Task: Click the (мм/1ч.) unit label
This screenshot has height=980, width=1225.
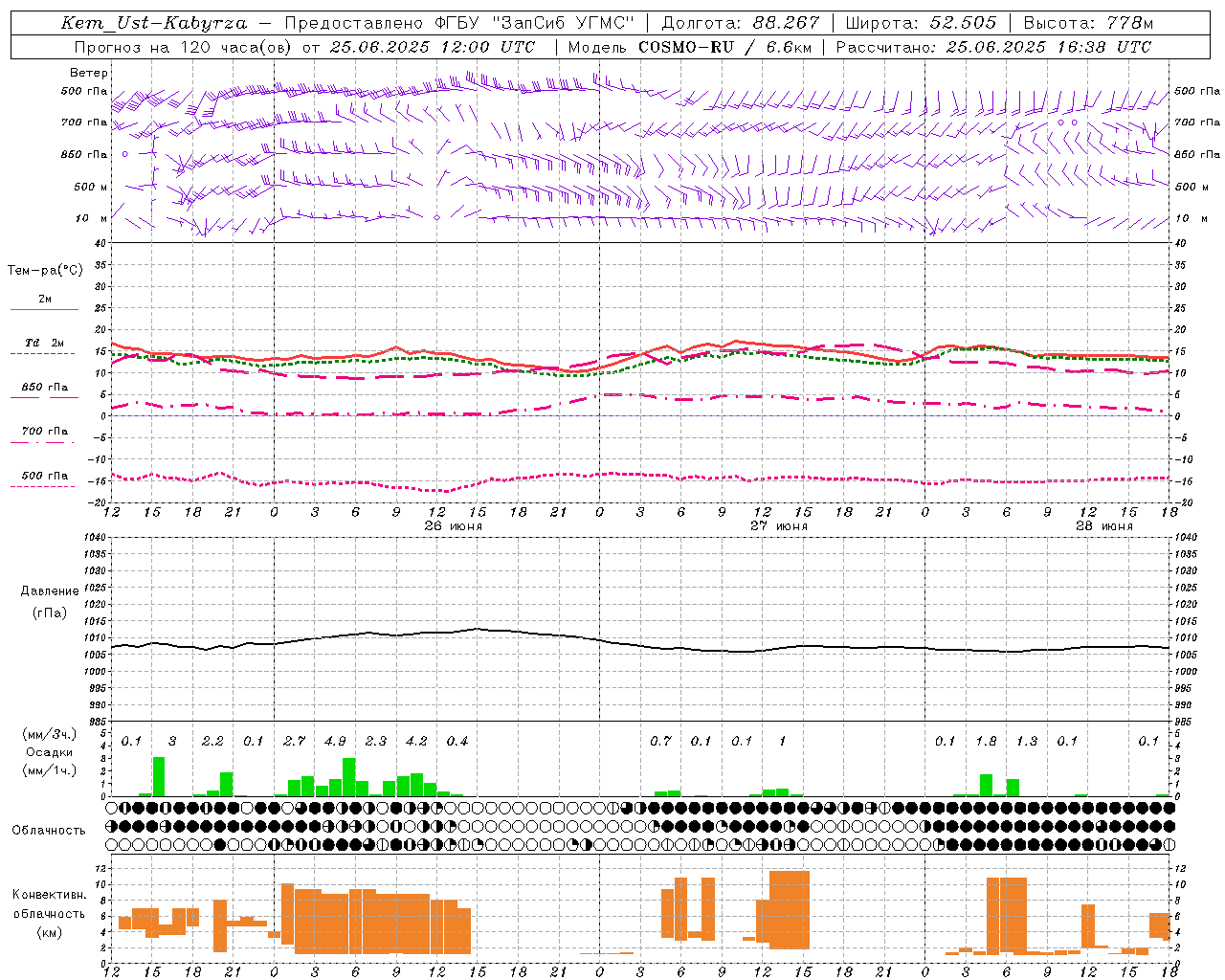Action: click(x=50, y=770)
